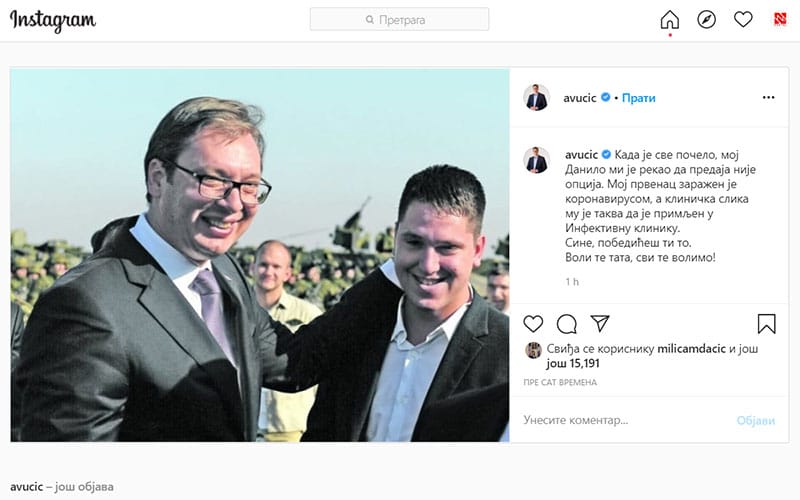
Task: Focus the Претрага search field
Action: pyautogui.click(x=399, y=19)
